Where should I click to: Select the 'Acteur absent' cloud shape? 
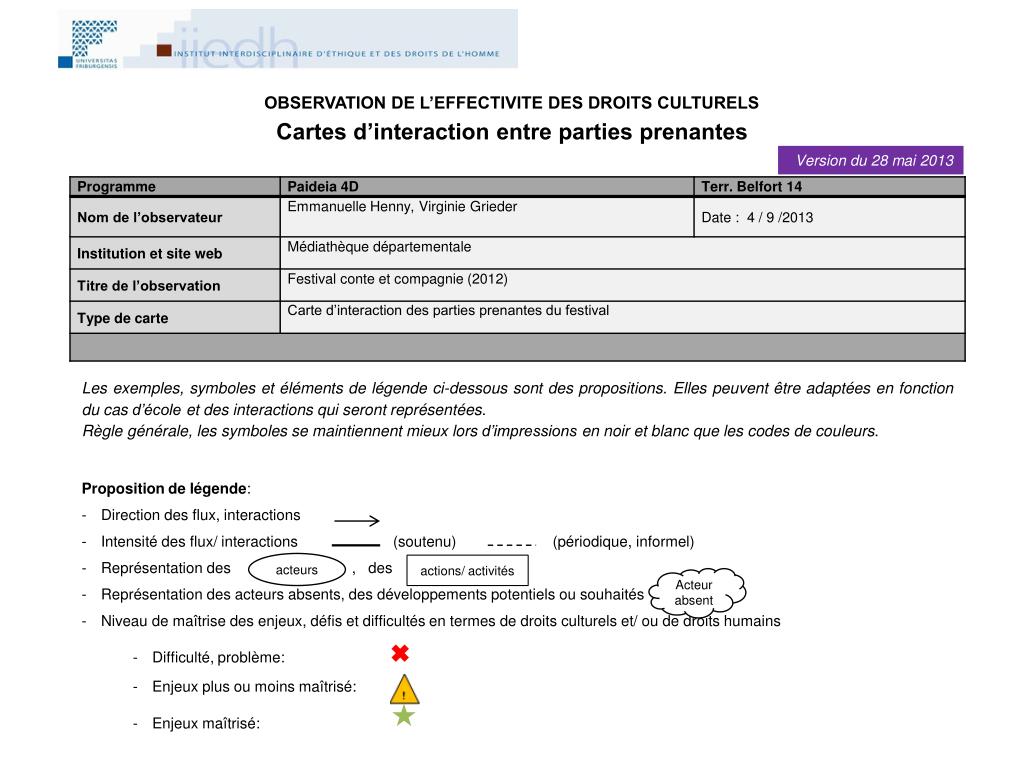point(694,592)
